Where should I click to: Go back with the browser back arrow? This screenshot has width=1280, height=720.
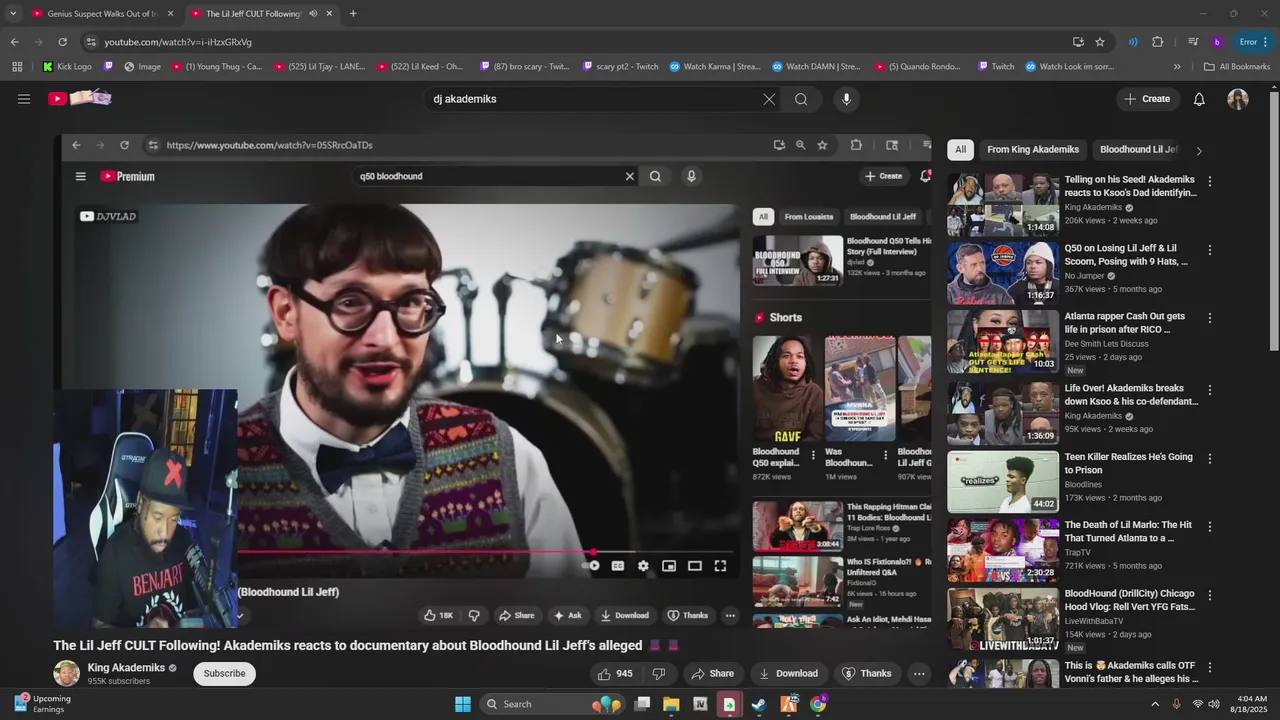tap(14, 42)
